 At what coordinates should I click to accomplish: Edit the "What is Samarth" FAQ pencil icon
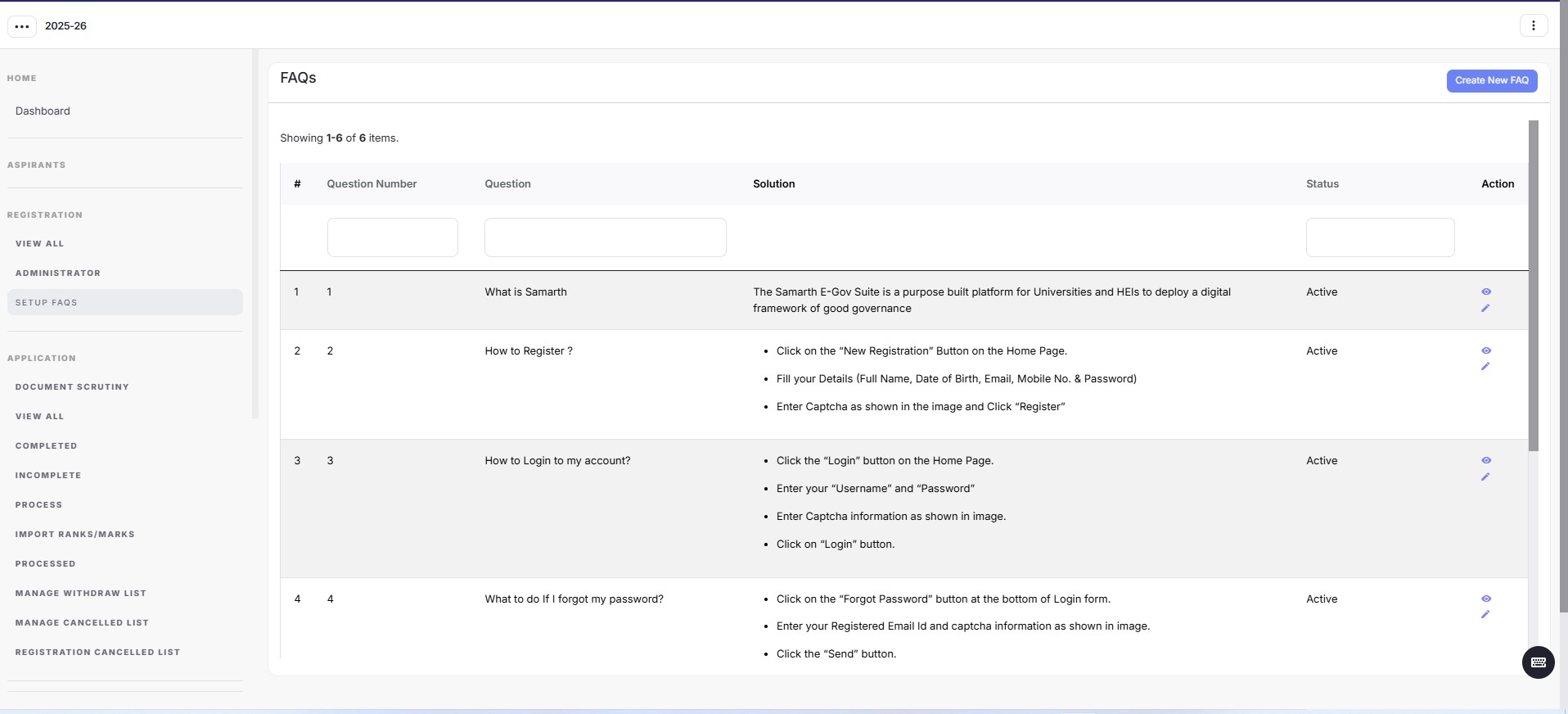1485,309
